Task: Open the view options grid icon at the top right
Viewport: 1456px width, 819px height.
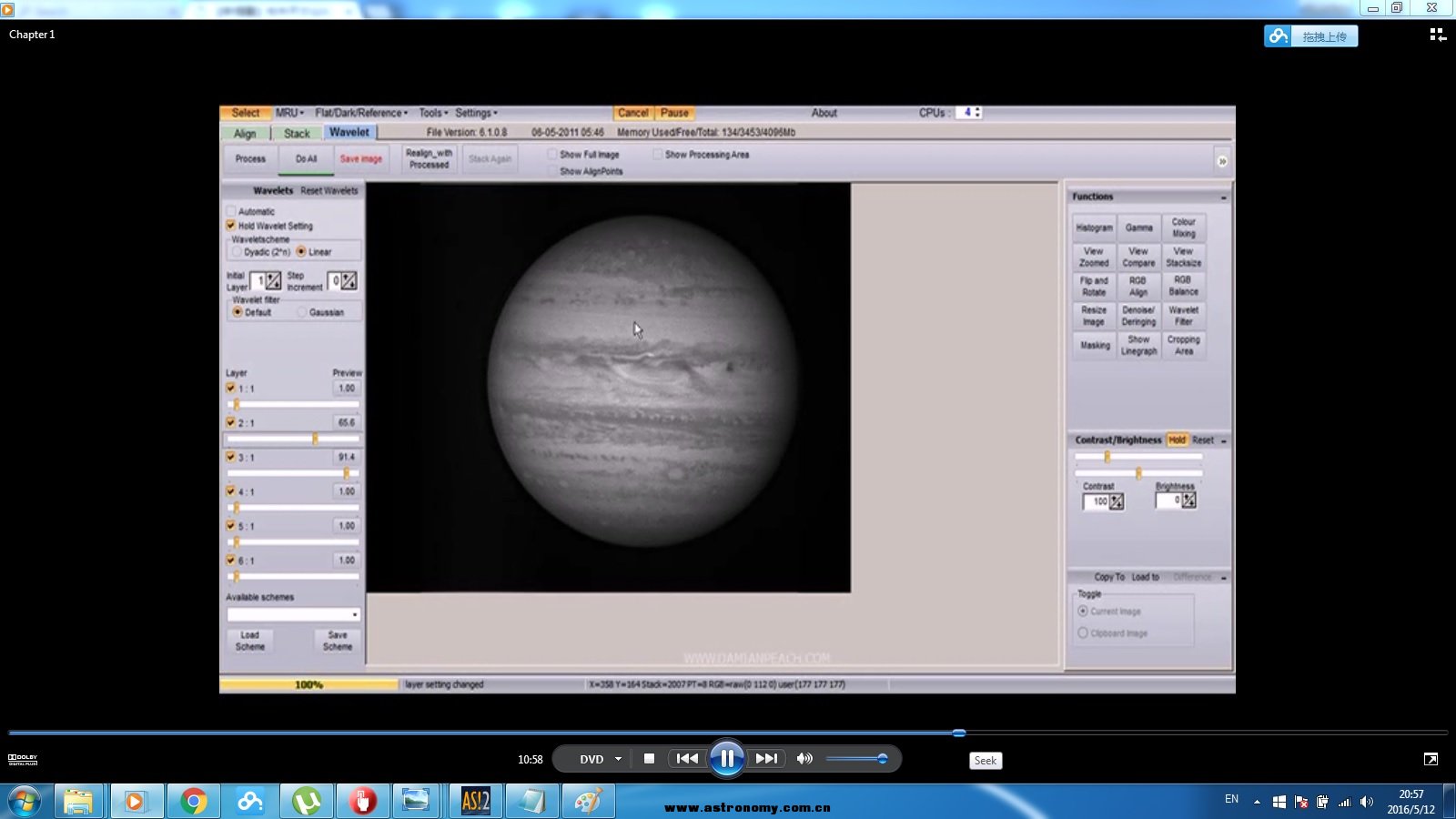Action: [x=1438, y=35]
